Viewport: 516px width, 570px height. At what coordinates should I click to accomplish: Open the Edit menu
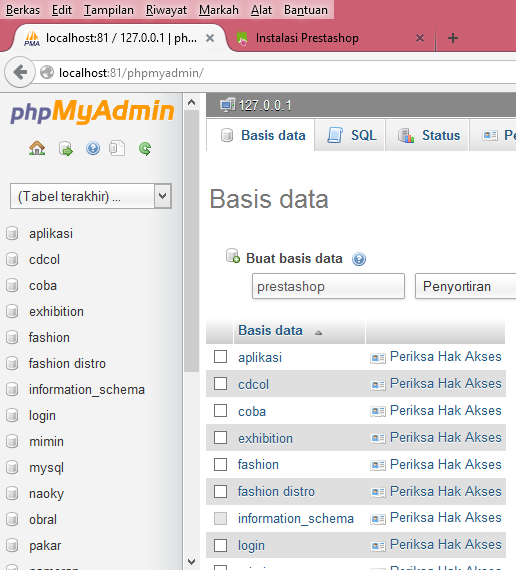tap(62, 10)
